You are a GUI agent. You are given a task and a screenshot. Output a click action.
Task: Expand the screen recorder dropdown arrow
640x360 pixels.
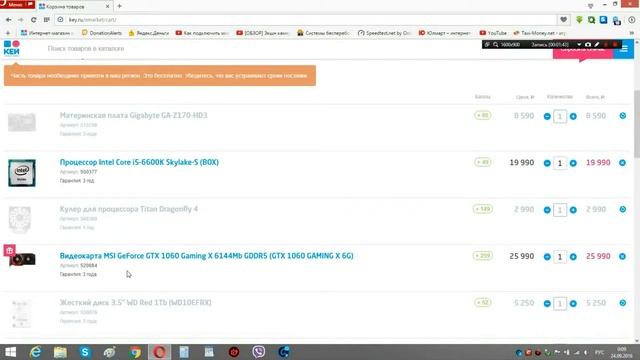(x=579, y=44)
